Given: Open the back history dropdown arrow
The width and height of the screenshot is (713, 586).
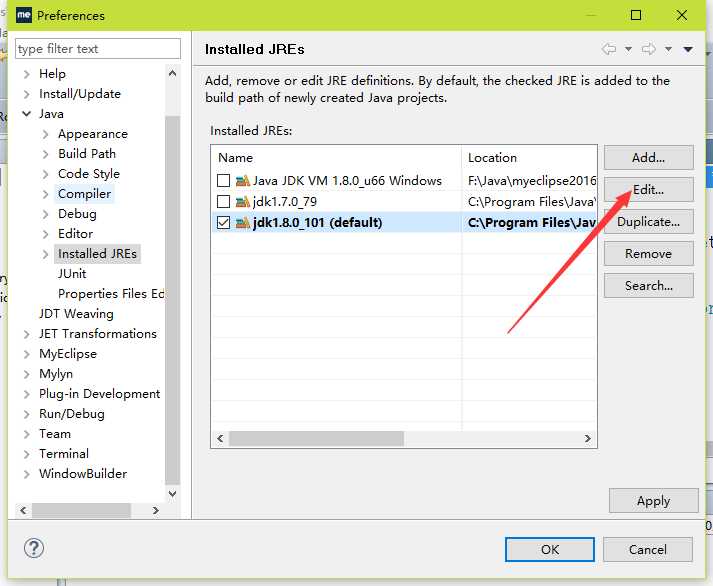Looking at the screenshot, I should pyautogui.click(x=628, y=49).
